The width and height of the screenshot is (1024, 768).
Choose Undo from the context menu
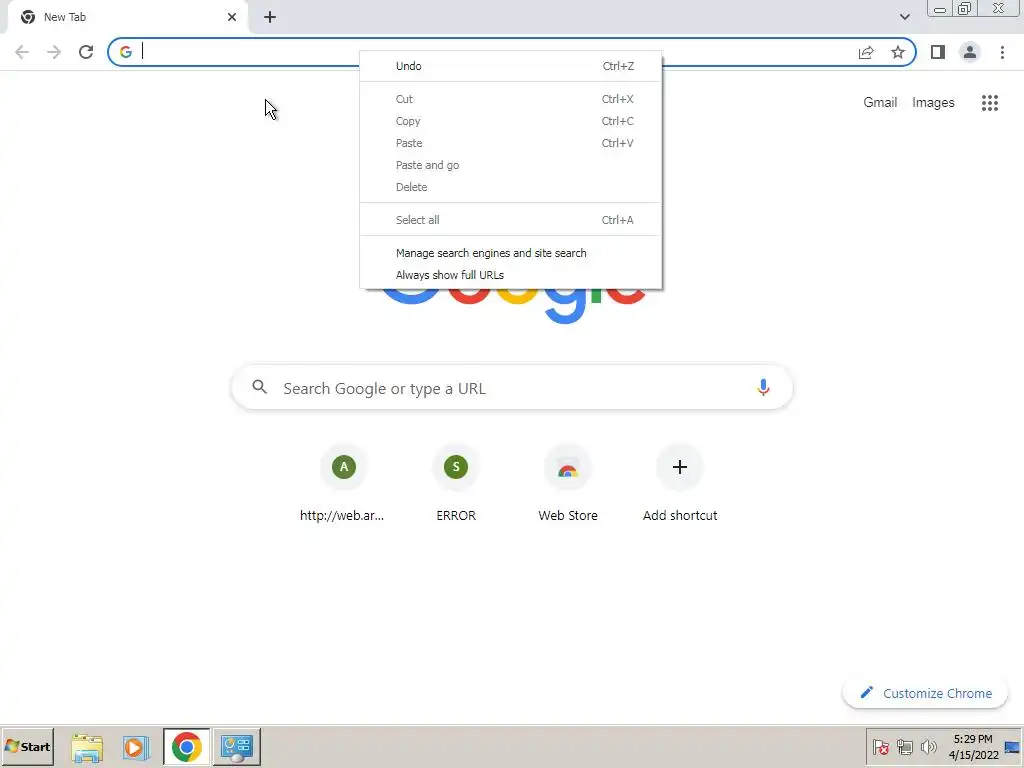(511, 66)
